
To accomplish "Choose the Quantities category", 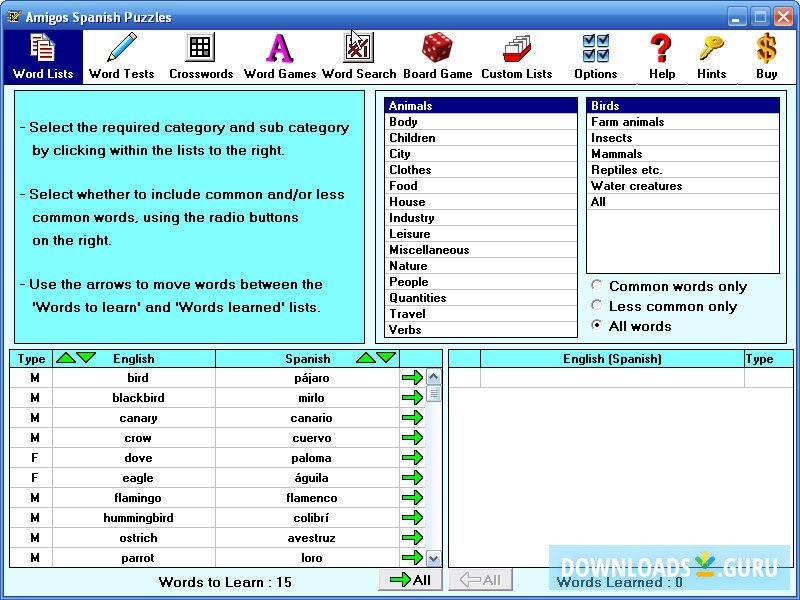I will coord(480,297).
